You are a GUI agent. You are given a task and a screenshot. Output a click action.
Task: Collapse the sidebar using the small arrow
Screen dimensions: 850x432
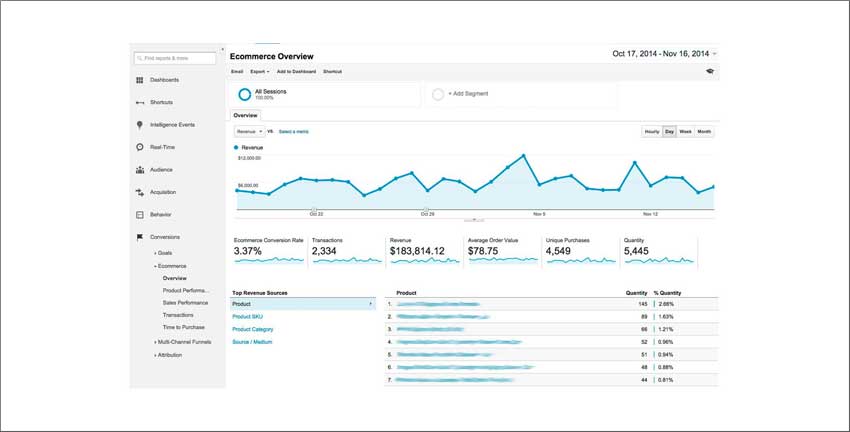[x=222, y=49]
